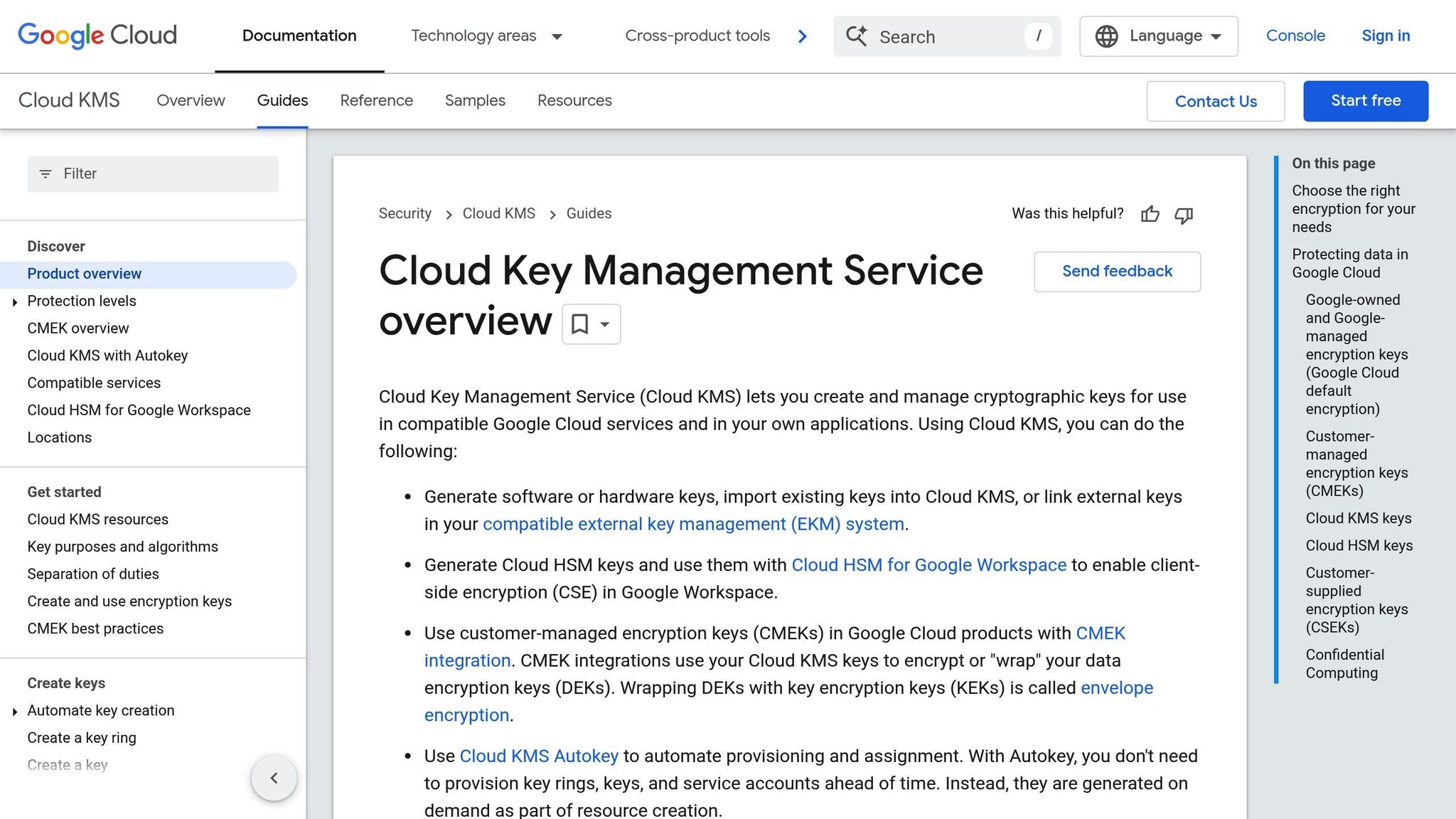Expand the Protection levels tree item
Image resolution: width=1456 pixels, height=819 pixels.
click(x=15, y=301)
